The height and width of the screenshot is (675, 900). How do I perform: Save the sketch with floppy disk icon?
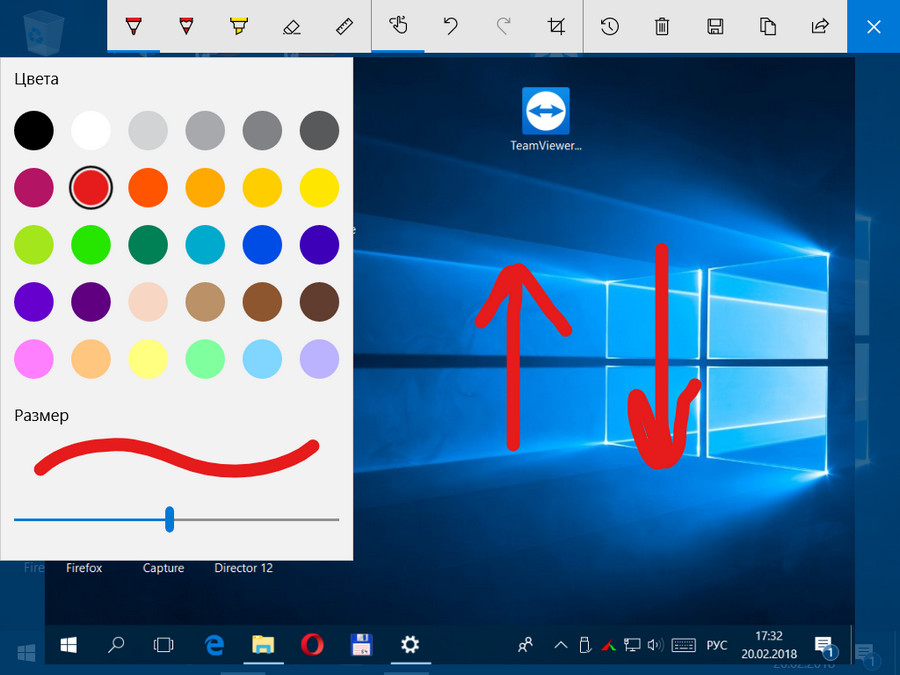[x=715, y=26]
